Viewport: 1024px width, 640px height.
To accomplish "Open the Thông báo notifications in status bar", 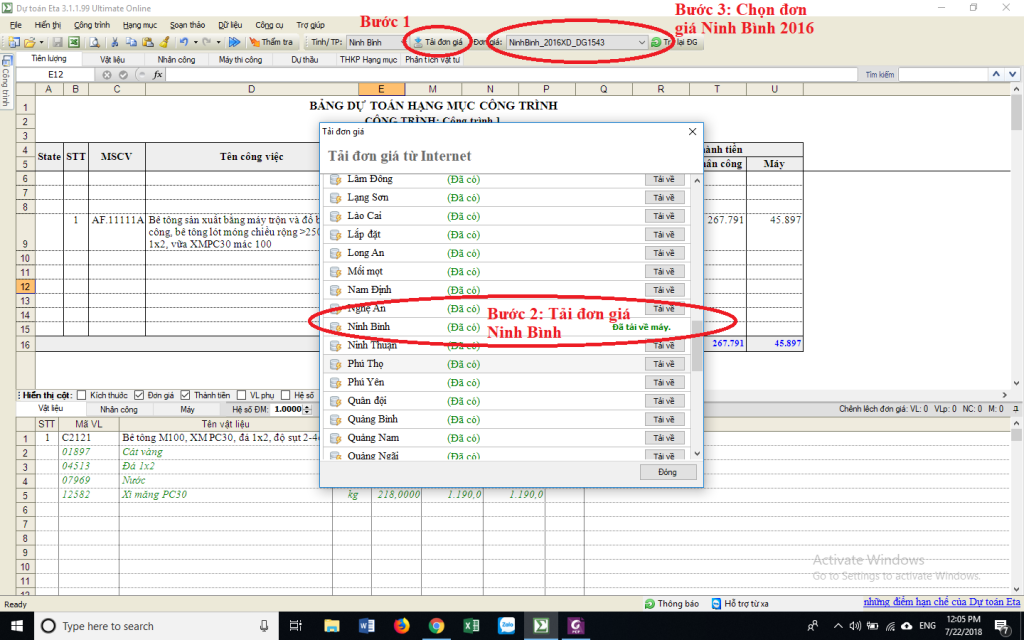I will click(671, 604).
